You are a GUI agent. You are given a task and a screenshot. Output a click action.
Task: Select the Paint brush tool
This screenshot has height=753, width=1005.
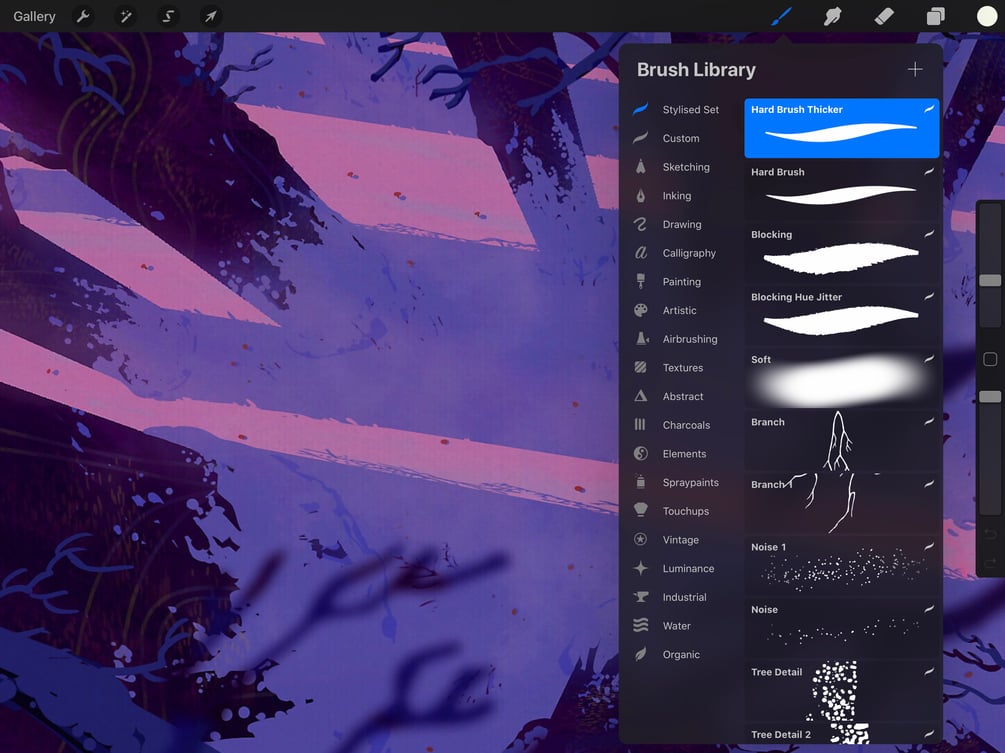point(781,16)
